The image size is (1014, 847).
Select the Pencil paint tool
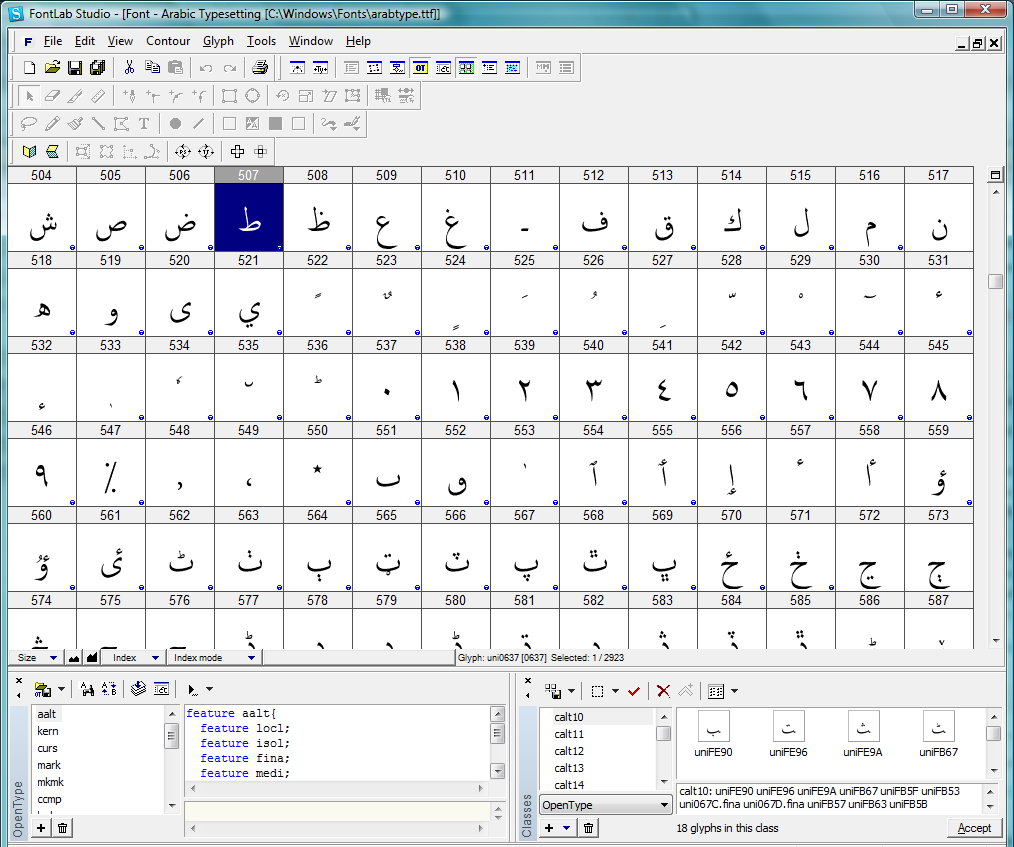52,123
